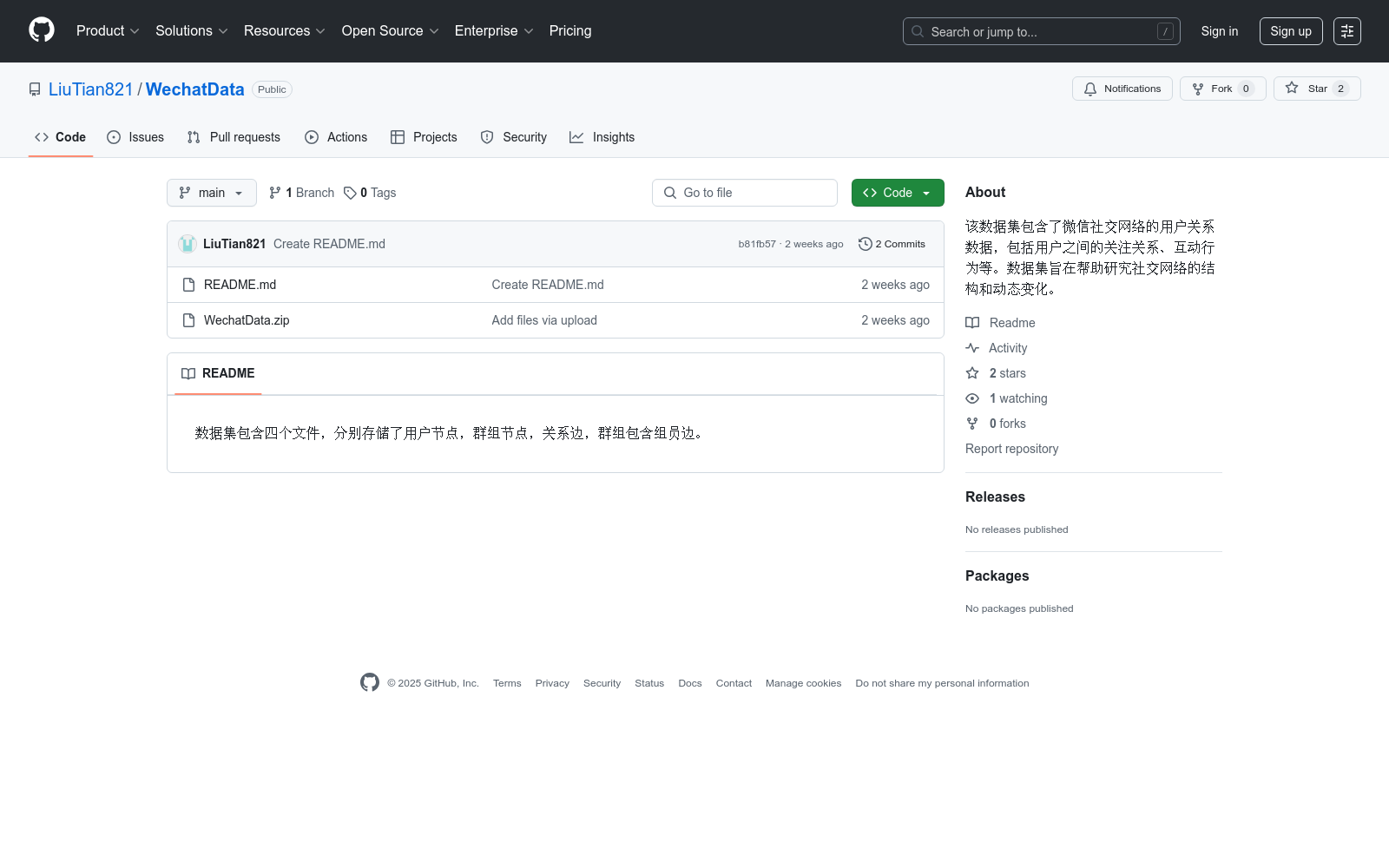
Task: Open the footer Contact link
Action: [734, 683]
